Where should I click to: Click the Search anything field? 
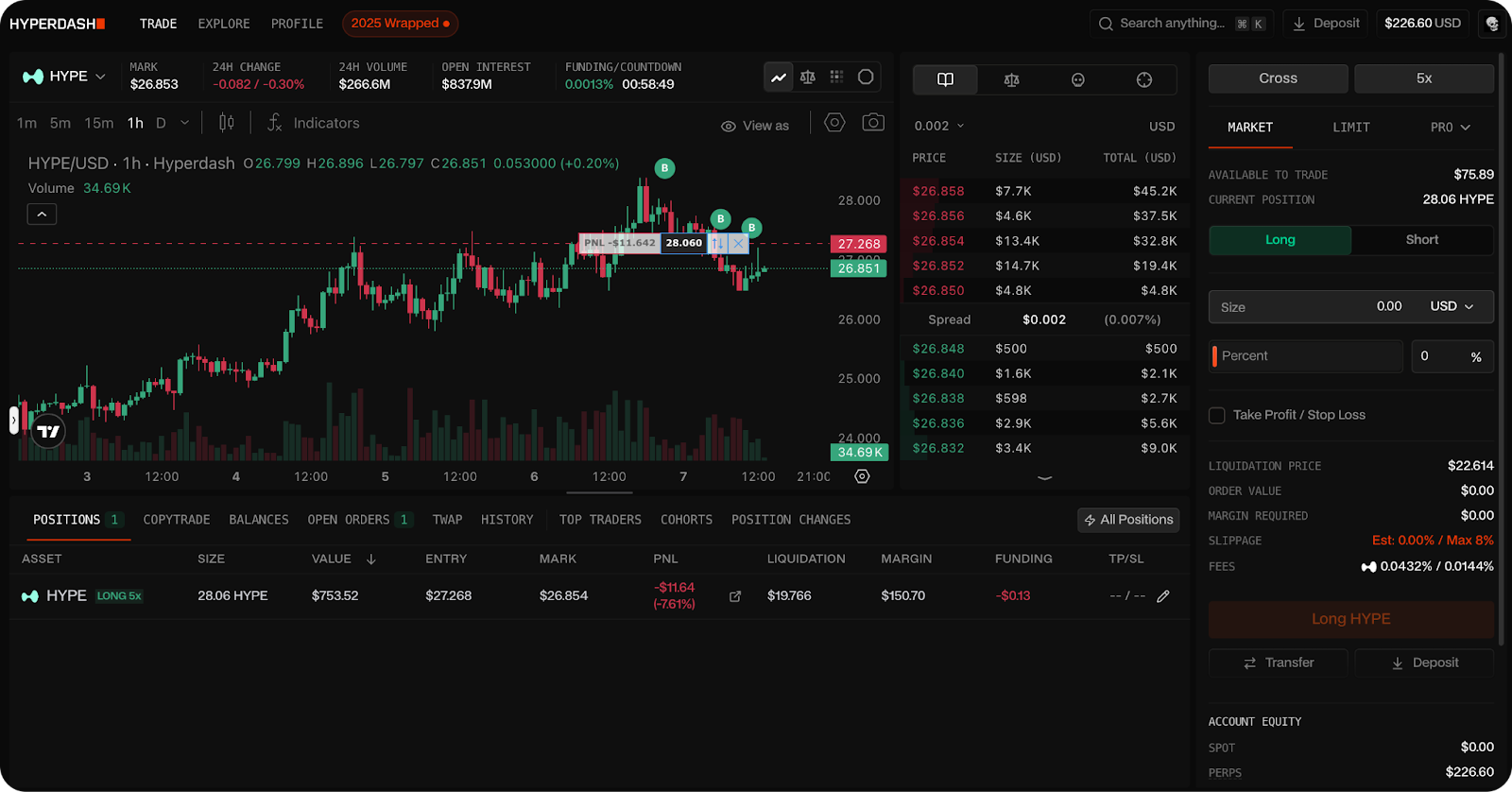[x=1181, y=24]
